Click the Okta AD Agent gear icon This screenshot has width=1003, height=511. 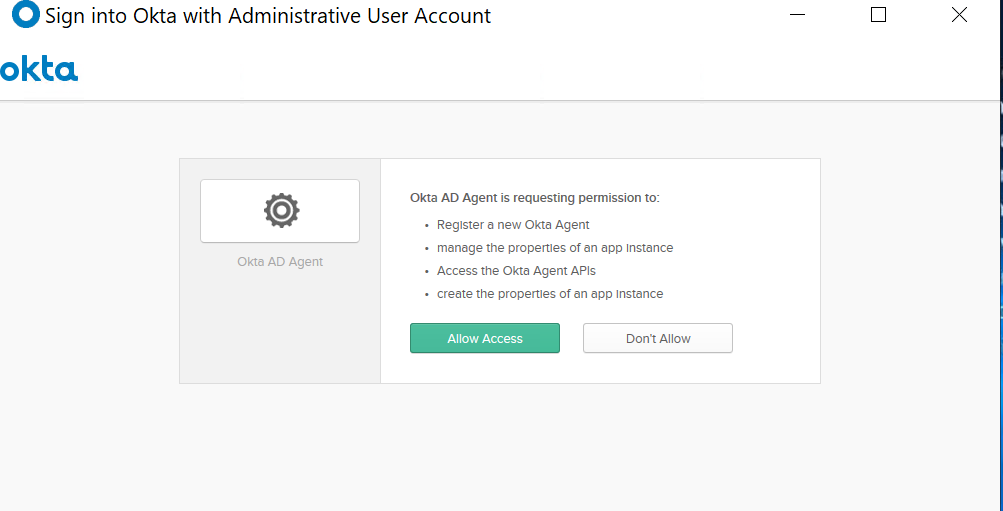281,210
